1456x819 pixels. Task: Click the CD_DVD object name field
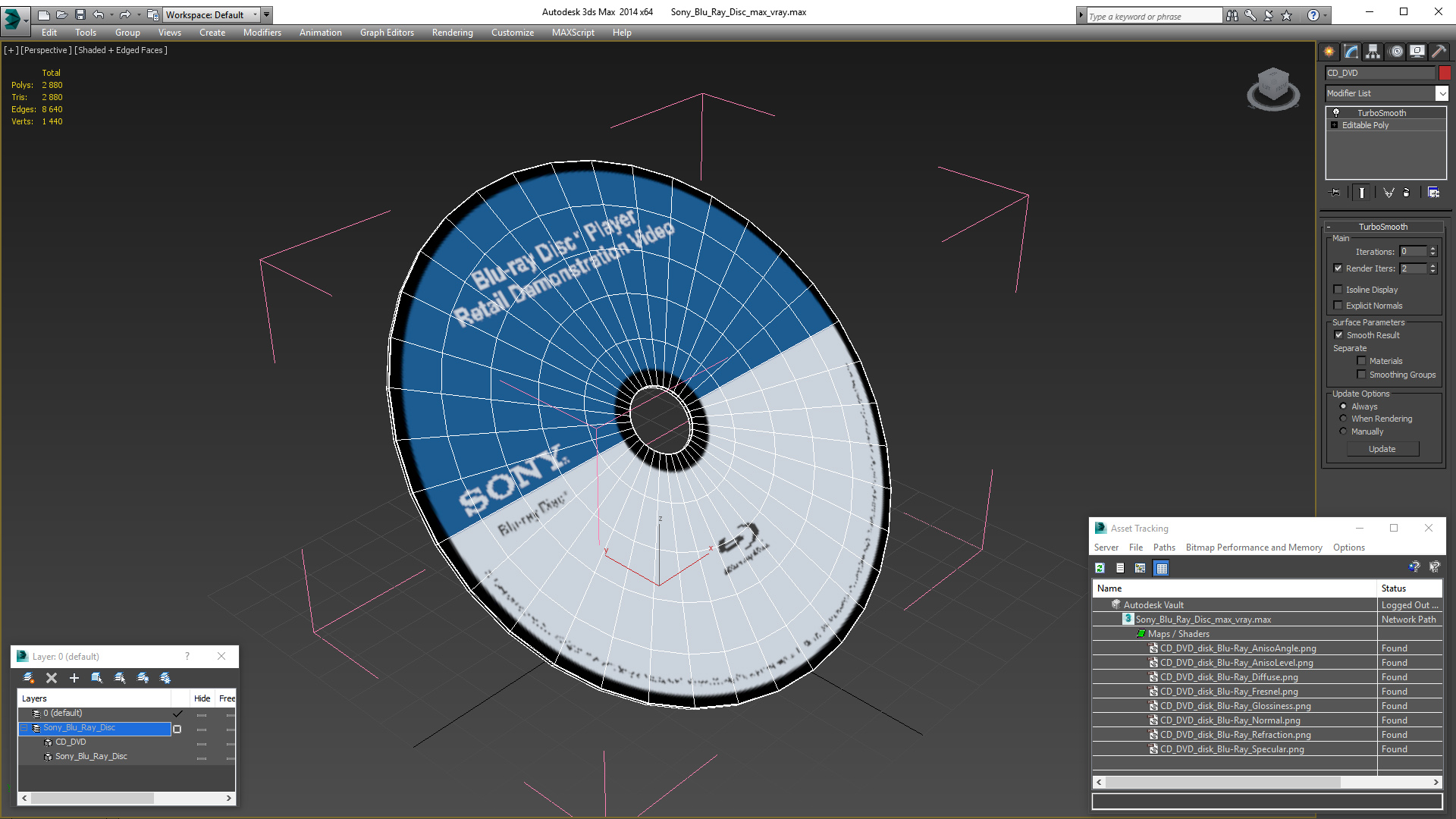click(1380, 73)
